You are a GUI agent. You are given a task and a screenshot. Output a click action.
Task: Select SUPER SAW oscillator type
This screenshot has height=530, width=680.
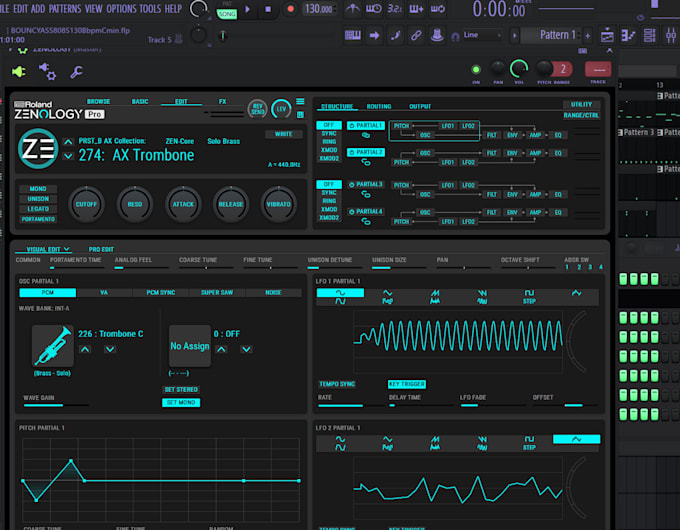217,293
